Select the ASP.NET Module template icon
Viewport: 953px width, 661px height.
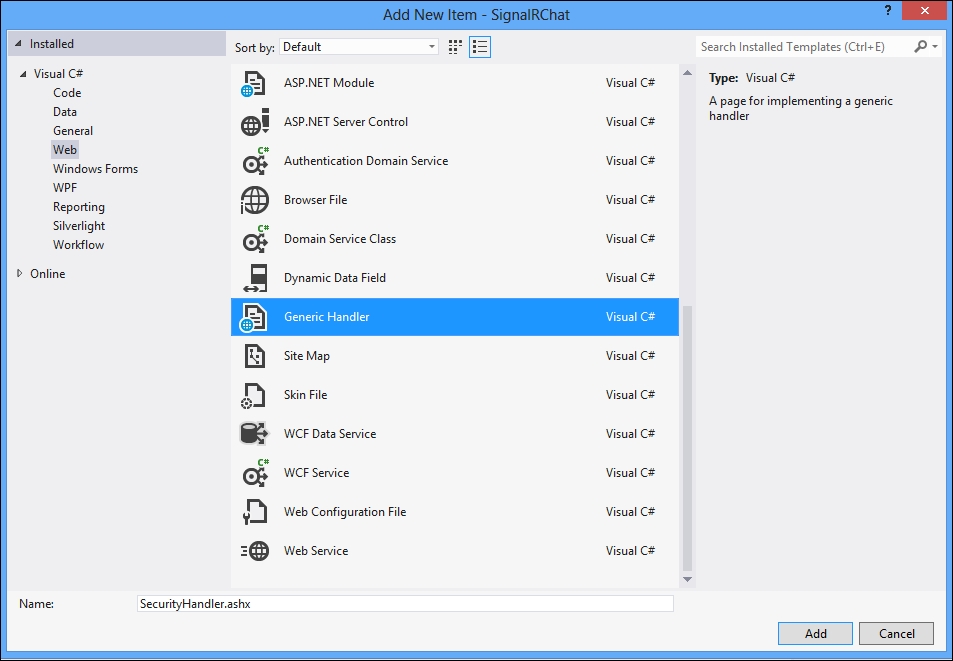(254, 84)
